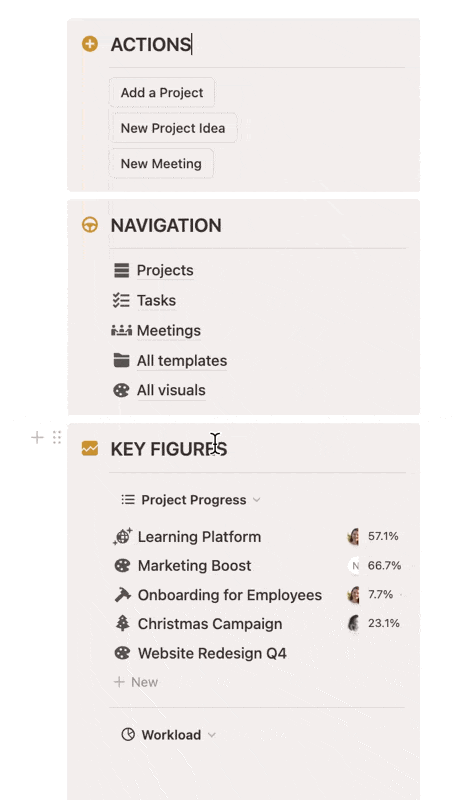Click the Christmas tree icon for Christmas Campaign
This screenshot has height=800, width=453.
coord(122,623)
